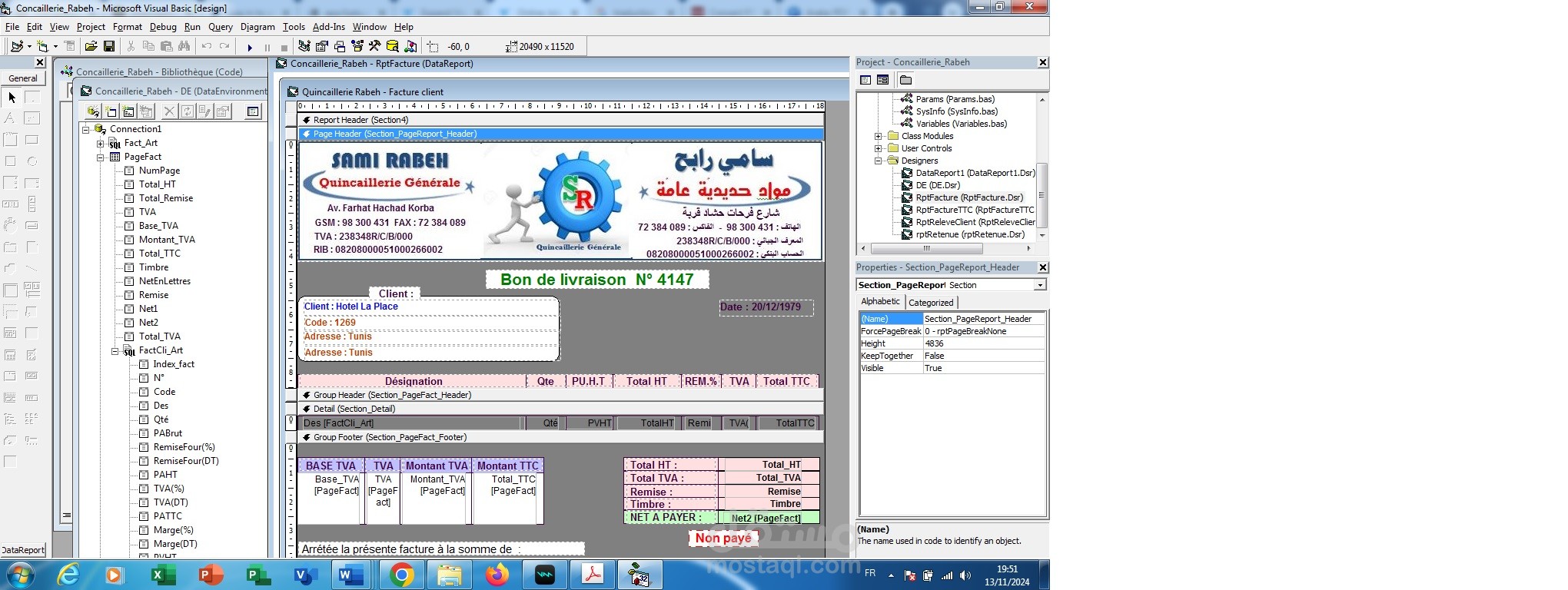Open the File menu
The height and width of the screenshot is (590, 1568).
pyautogui.click(x=12, y=27)
